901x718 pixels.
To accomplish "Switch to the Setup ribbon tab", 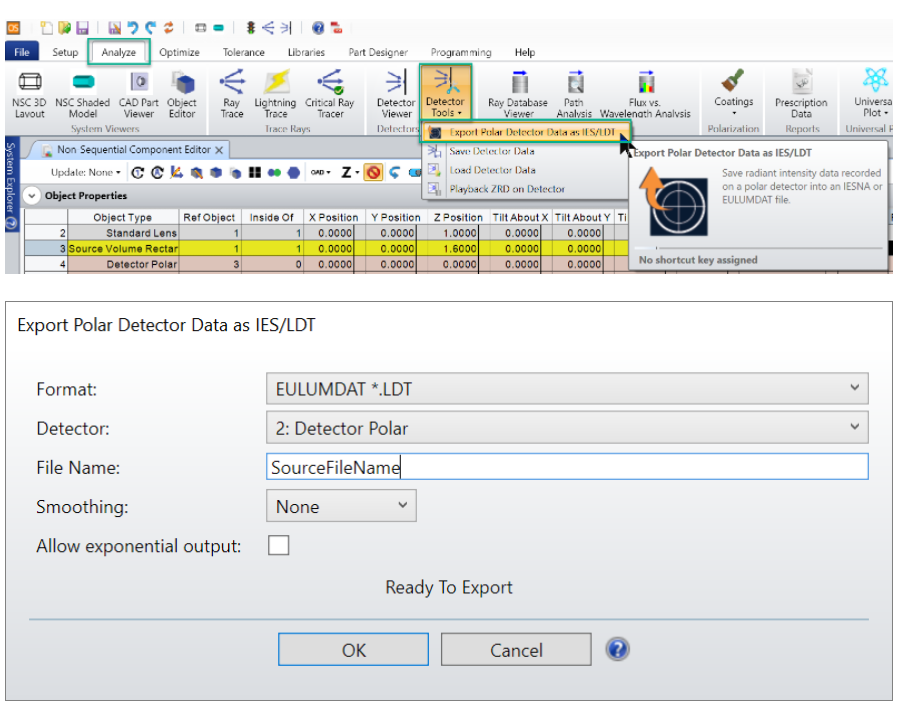I will [65, 52].
